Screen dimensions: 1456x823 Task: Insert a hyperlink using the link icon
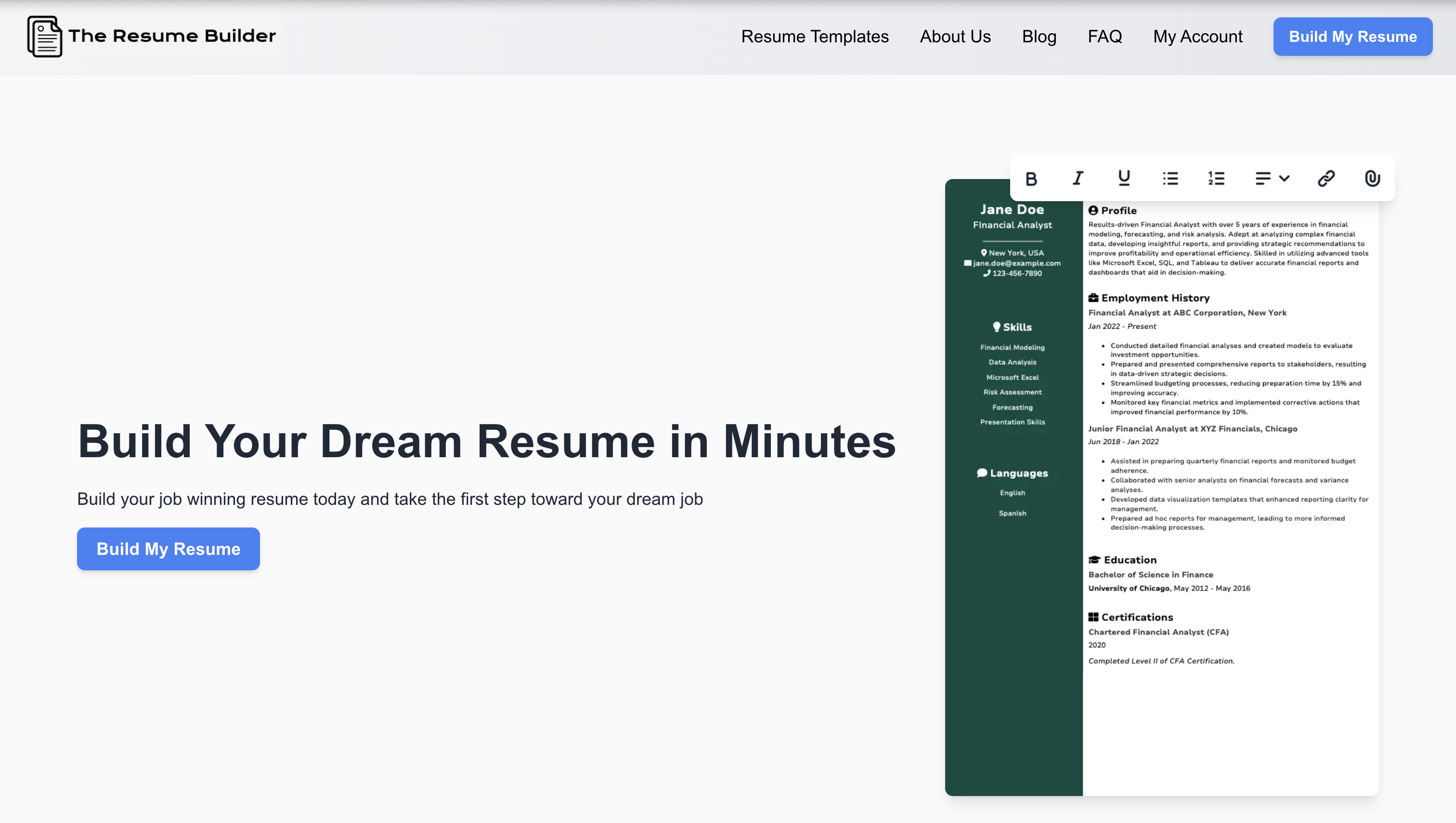(x=1326, y=179)
